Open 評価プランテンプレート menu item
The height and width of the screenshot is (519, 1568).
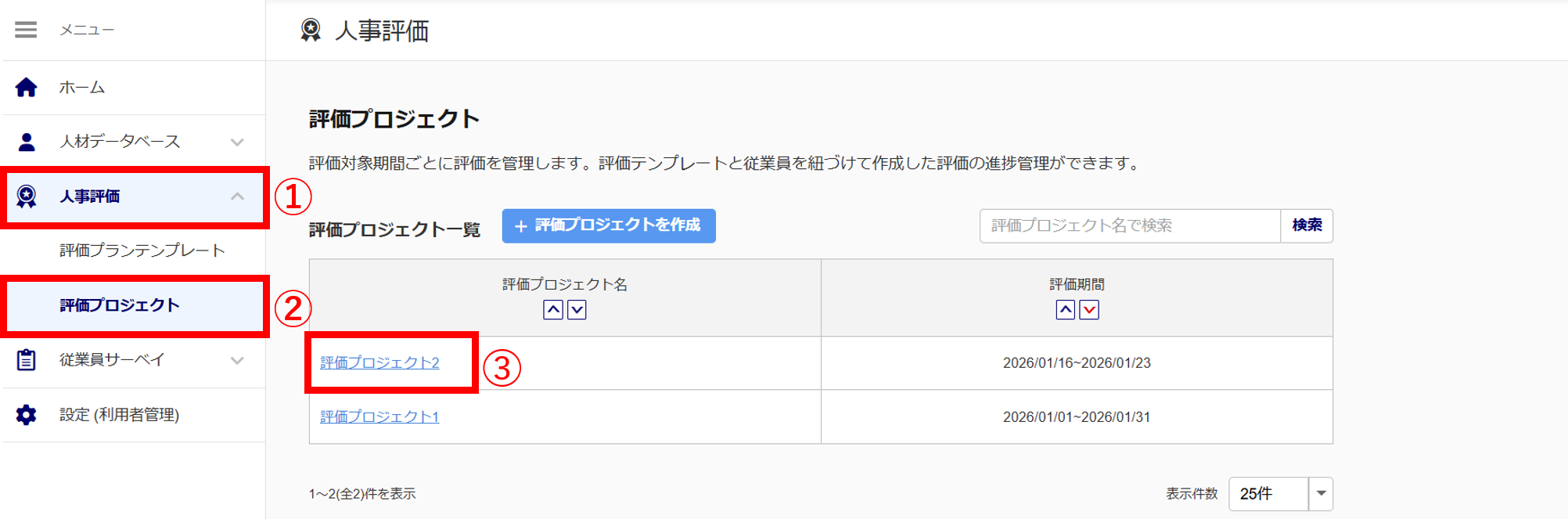(x=142, y=250)
